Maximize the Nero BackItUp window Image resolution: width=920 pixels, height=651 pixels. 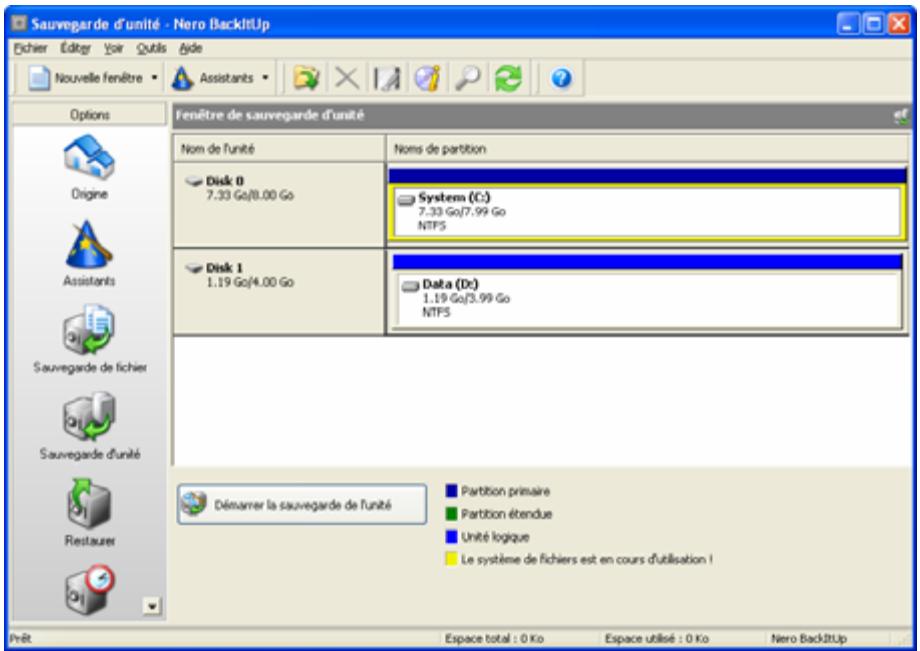(874, 24)
